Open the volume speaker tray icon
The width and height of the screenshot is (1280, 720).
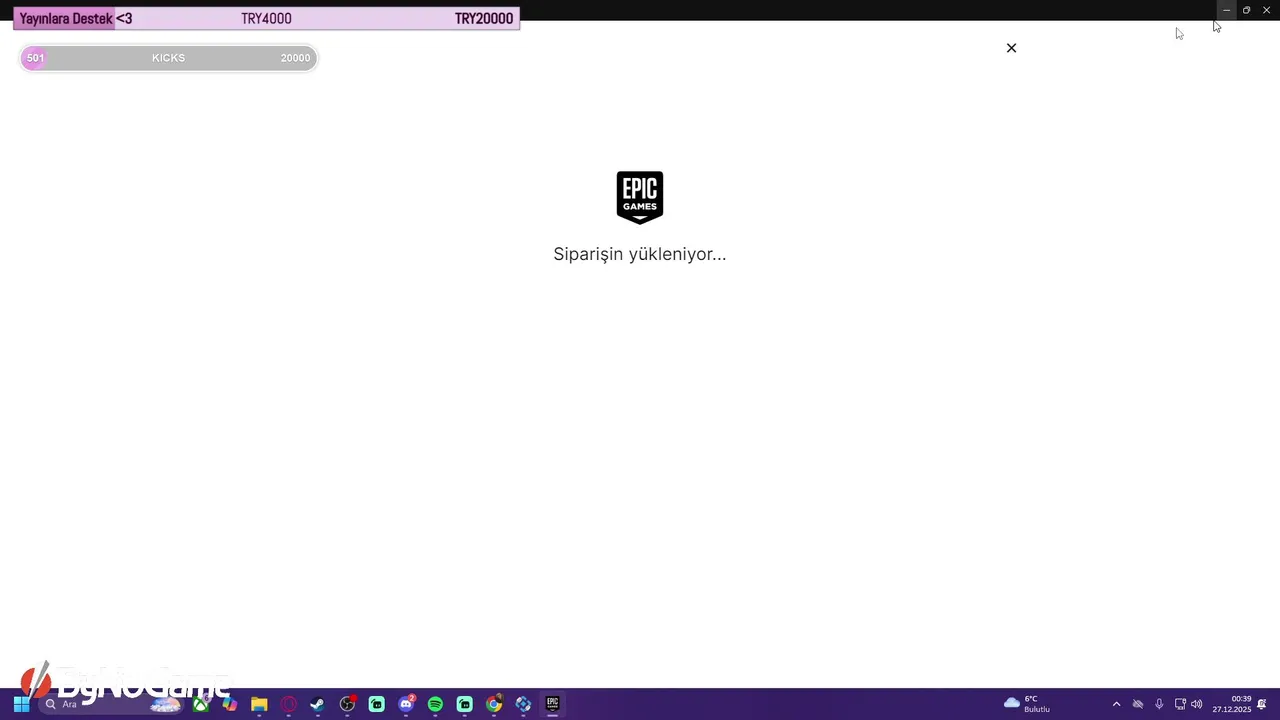(x=1197, y=704)
